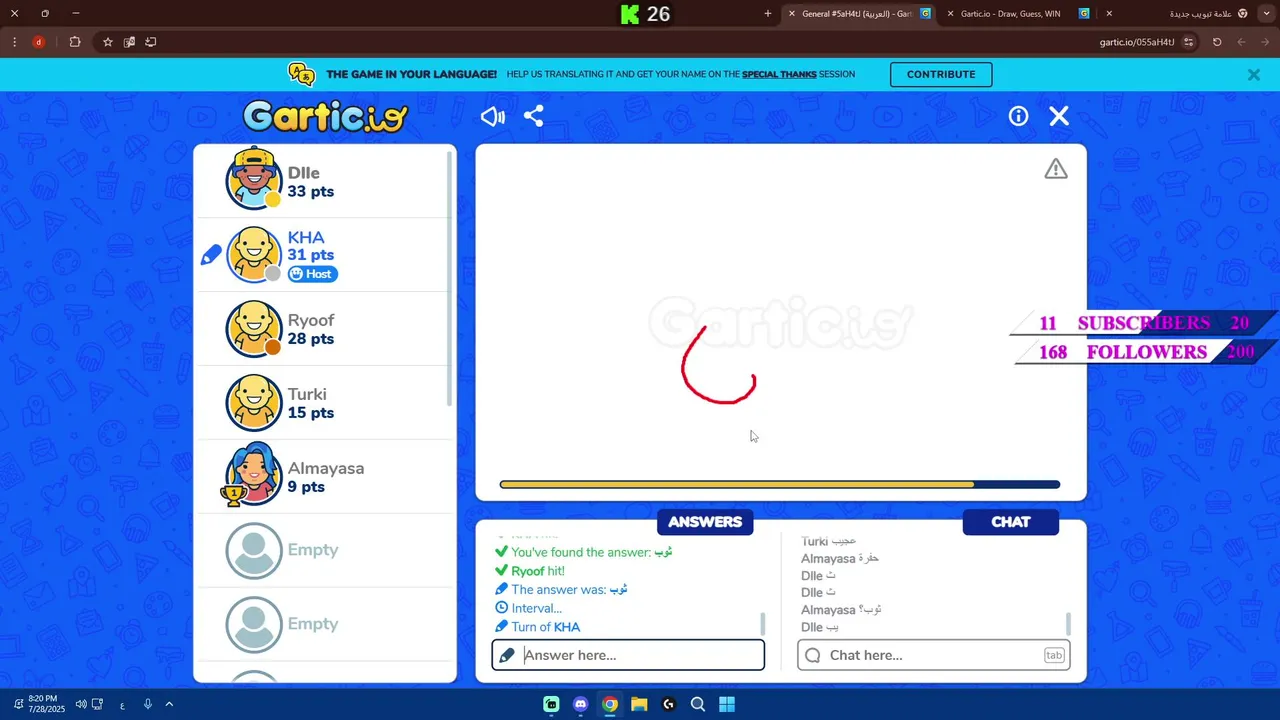The width and height of the screenshot is (1280, 720).
Task: Click the Chrome taskbar icon
Action: 610,704
